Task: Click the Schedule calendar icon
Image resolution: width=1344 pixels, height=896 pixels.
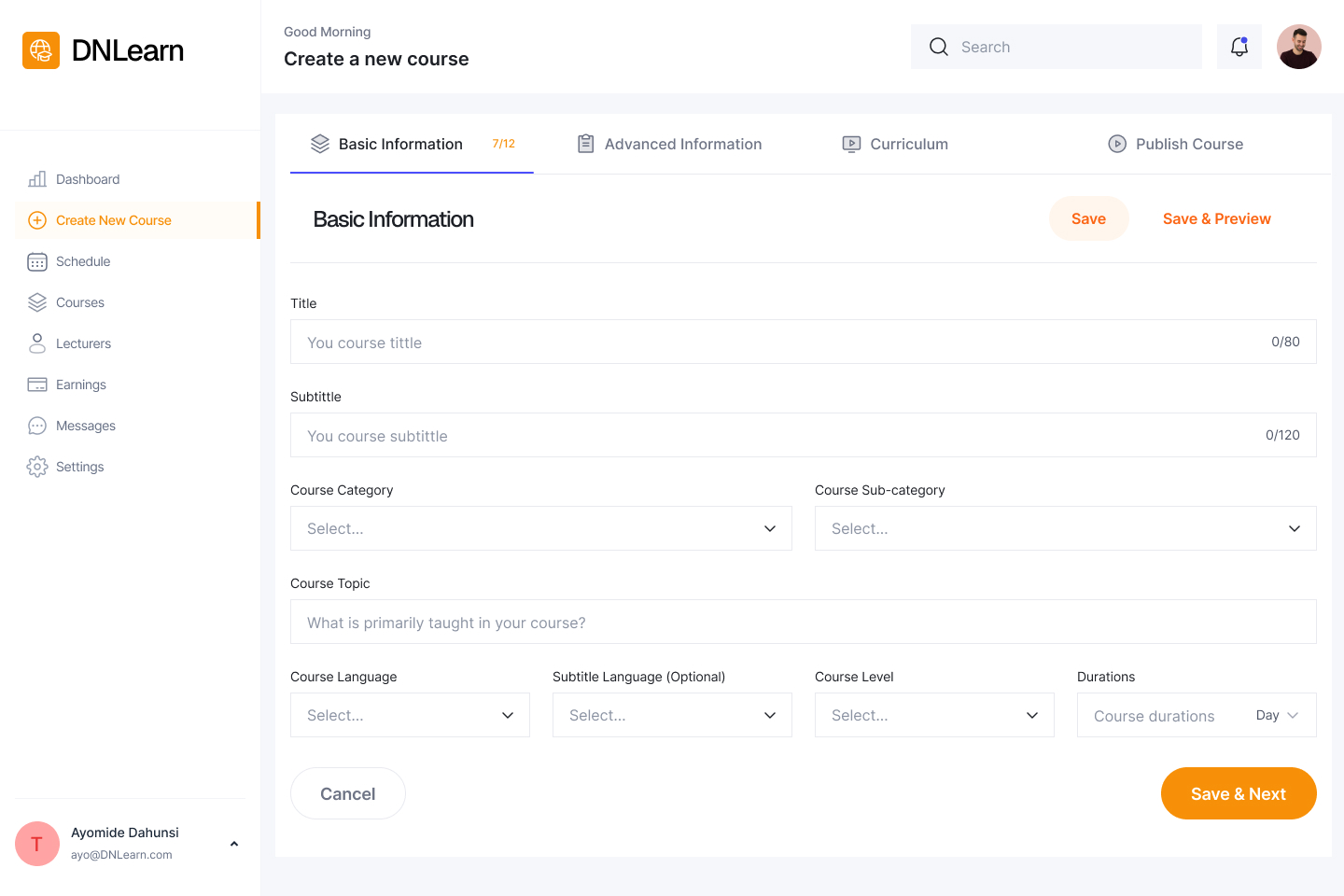Action: click(37, 261)
